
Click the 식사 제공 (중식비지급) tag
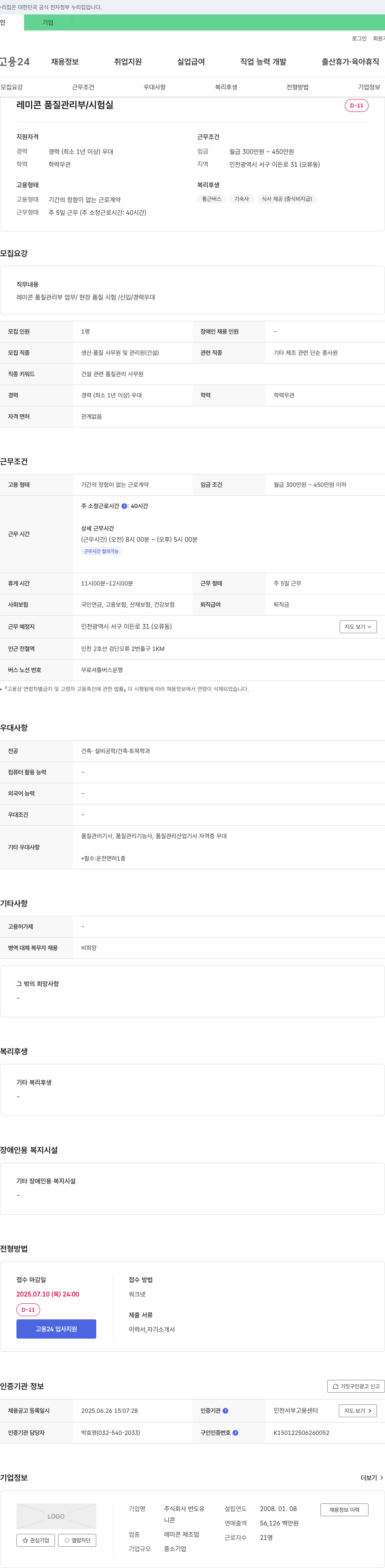(287, 199)
